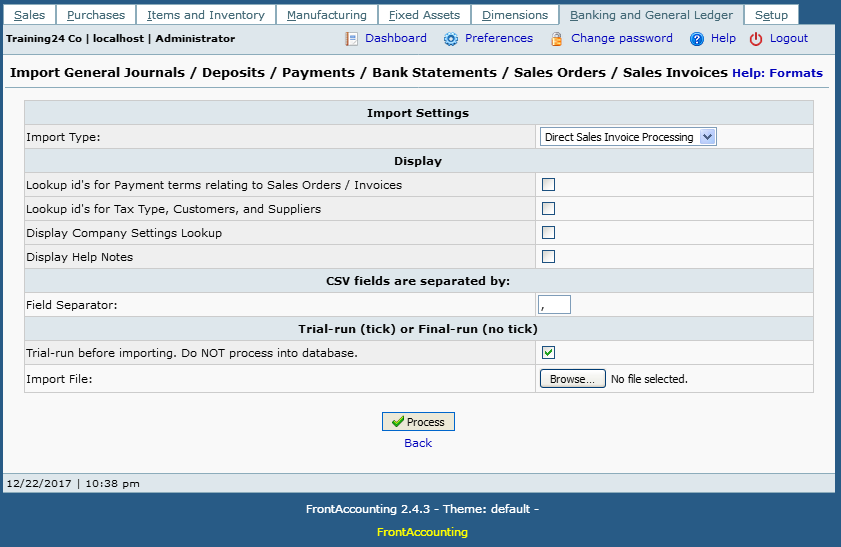Viewport: 841px width, 547px height.
Task: Click the 'FrontAccounting 2.4.3 - Theme: default -' text
Action: tap(422, 509)
